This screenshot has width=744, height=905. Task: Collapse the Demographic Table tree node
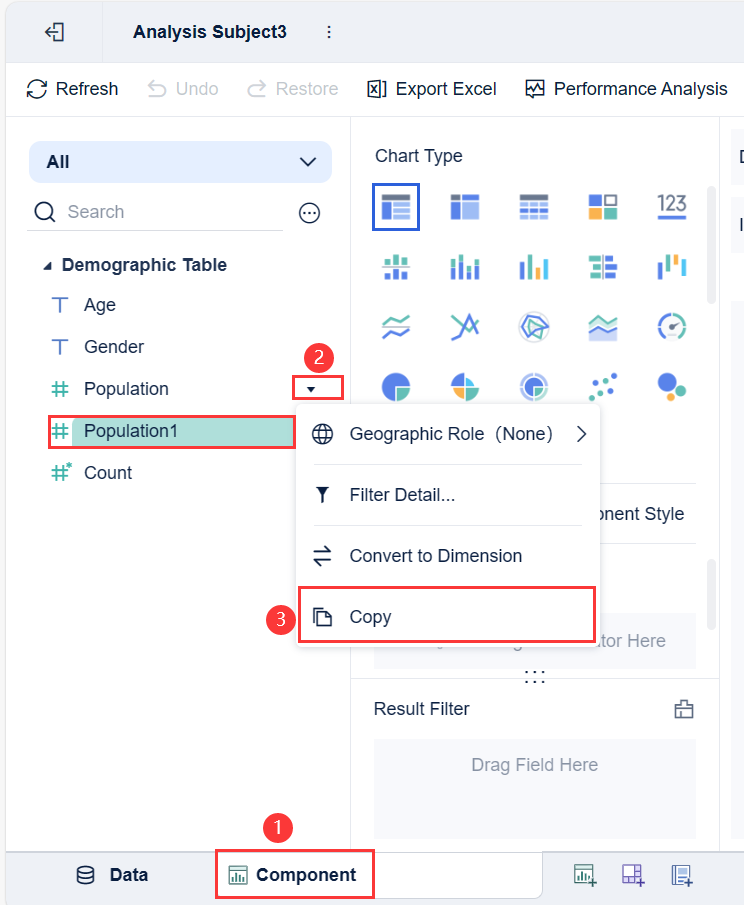pos(48,266)
